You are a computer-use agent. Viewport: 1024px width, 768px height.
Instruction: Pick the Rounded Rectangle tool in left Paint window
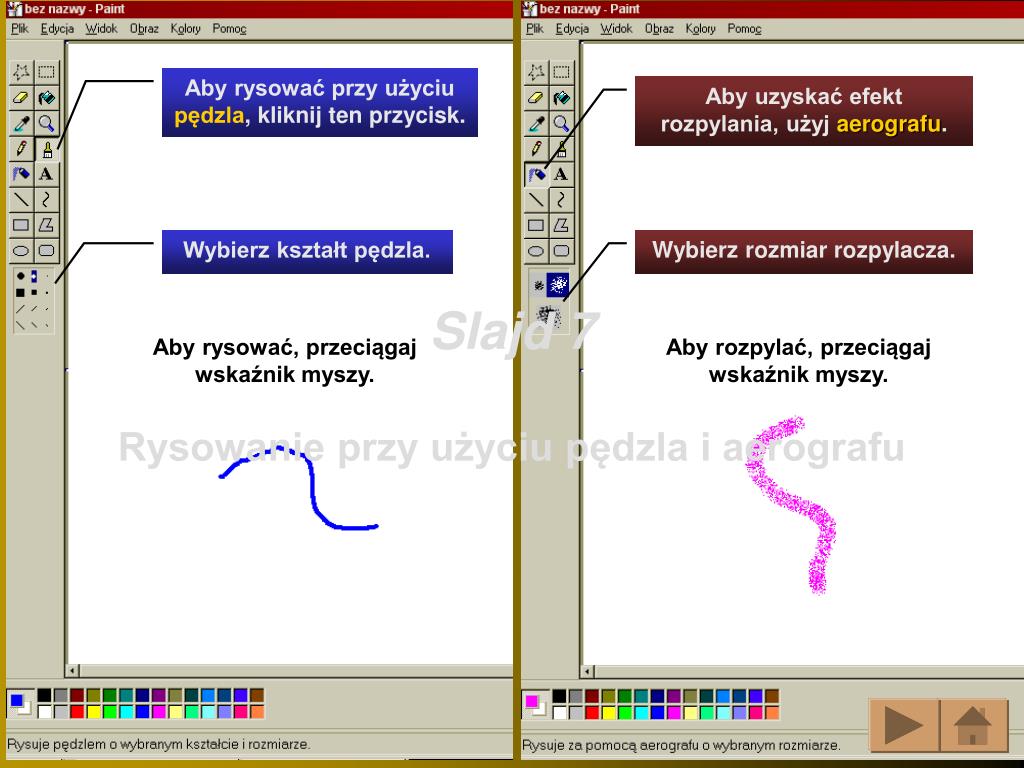click(x=46, y=250)
